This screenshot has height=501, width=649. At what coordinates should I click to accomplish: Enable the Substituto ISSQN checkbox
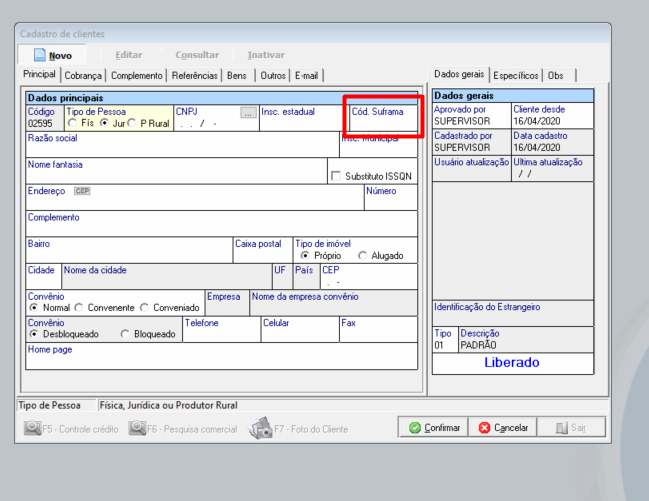pyautogui.click(x=336, y=176)
